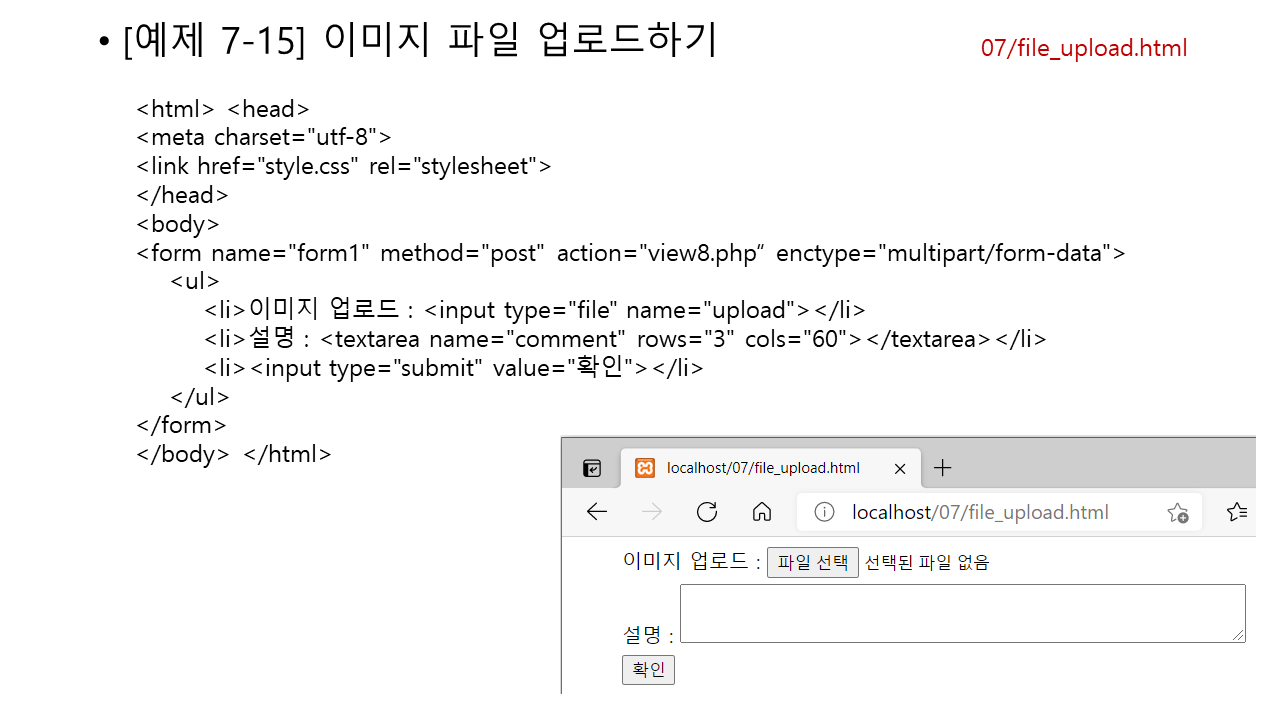The image size is (1280, 720).
Task: Open the favorites list icon
Action: click(1237, 512)
